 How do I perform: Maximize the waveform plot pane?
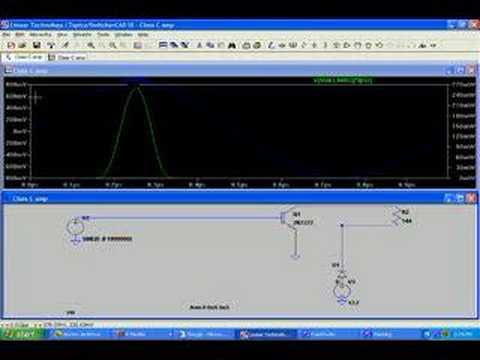click(460, 70)
